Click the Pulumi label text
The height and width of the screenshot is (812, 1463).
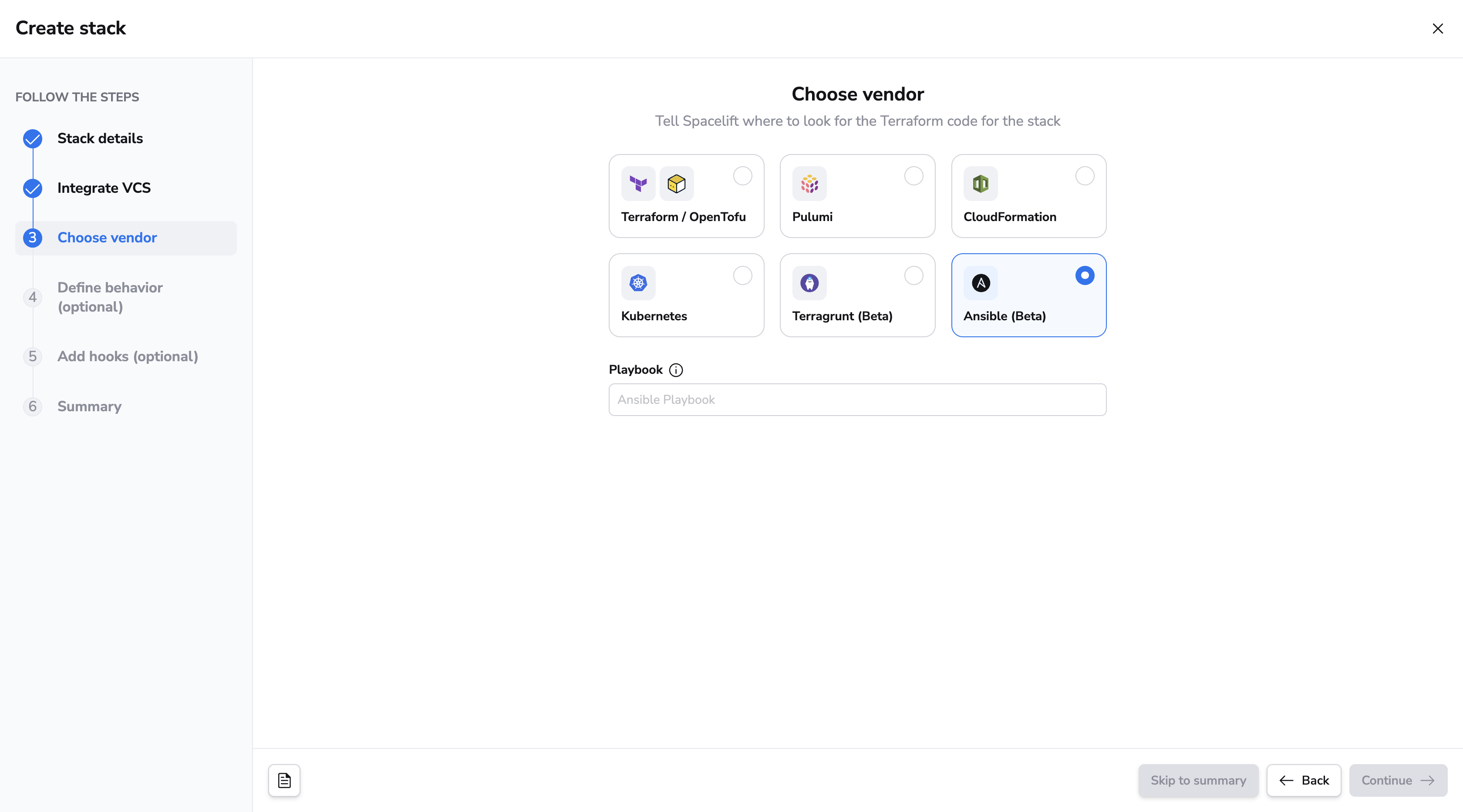click(x=812, y=217)
